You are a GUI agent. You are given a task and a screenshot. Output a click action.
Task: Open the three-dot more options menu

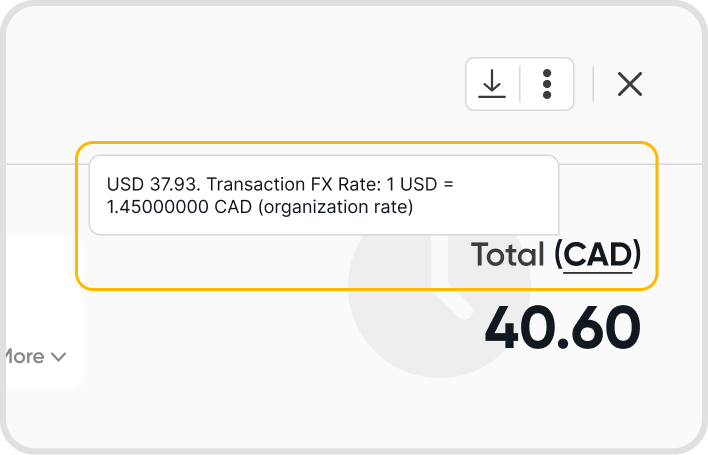(546, 84)
